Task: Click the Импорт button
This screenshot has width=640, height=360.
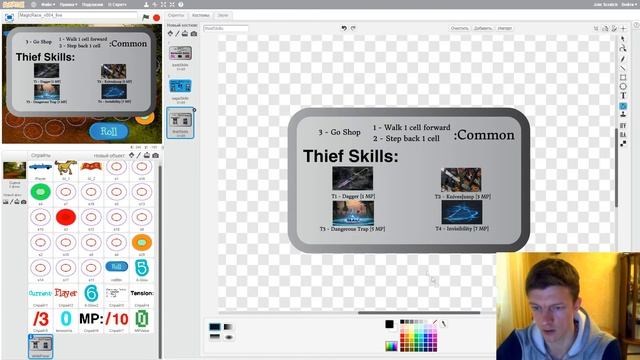Action: (x=504, y=28)
